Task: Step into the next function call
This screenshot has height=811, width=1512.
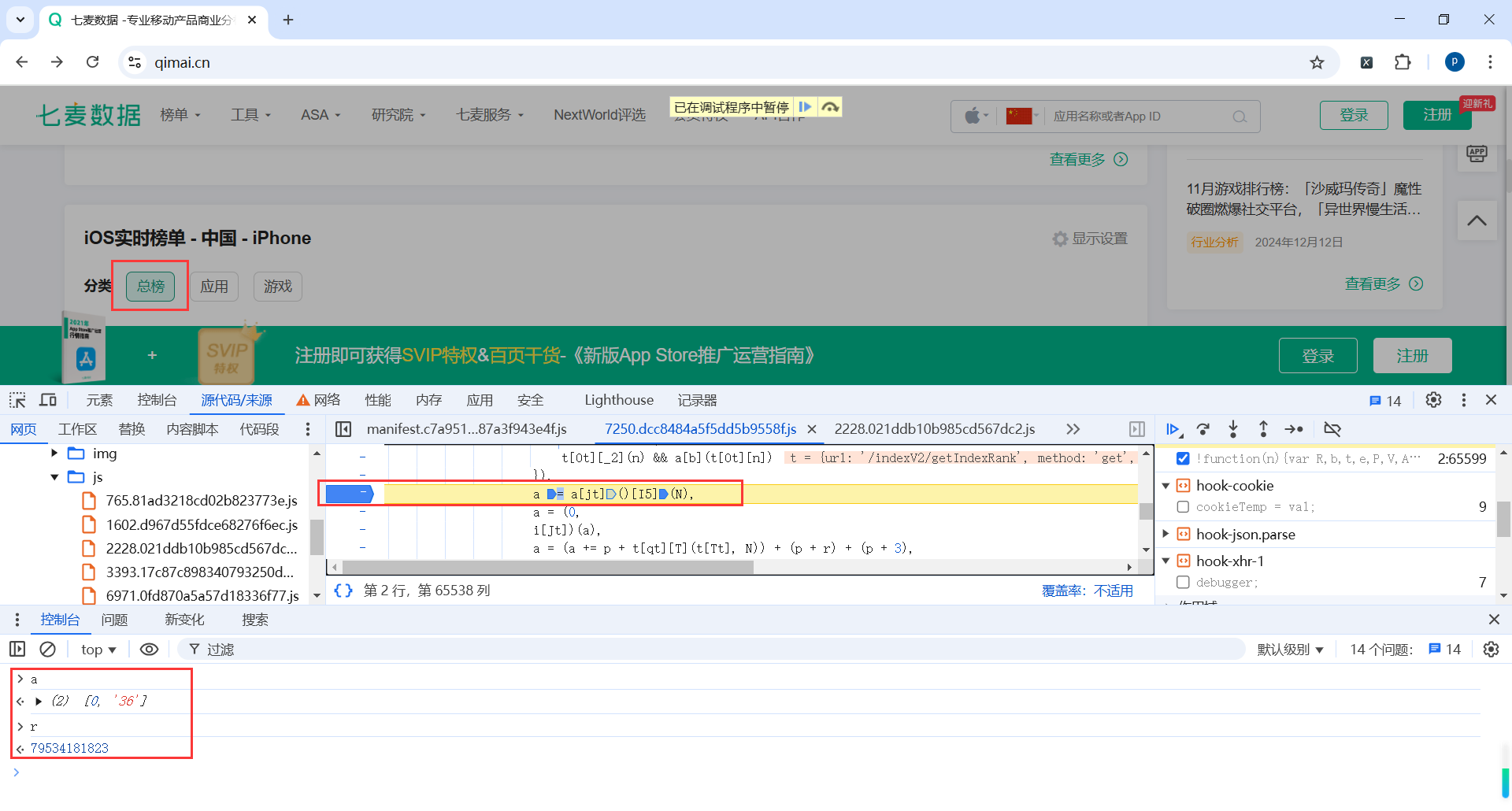Action: [x=1233, y=429]
